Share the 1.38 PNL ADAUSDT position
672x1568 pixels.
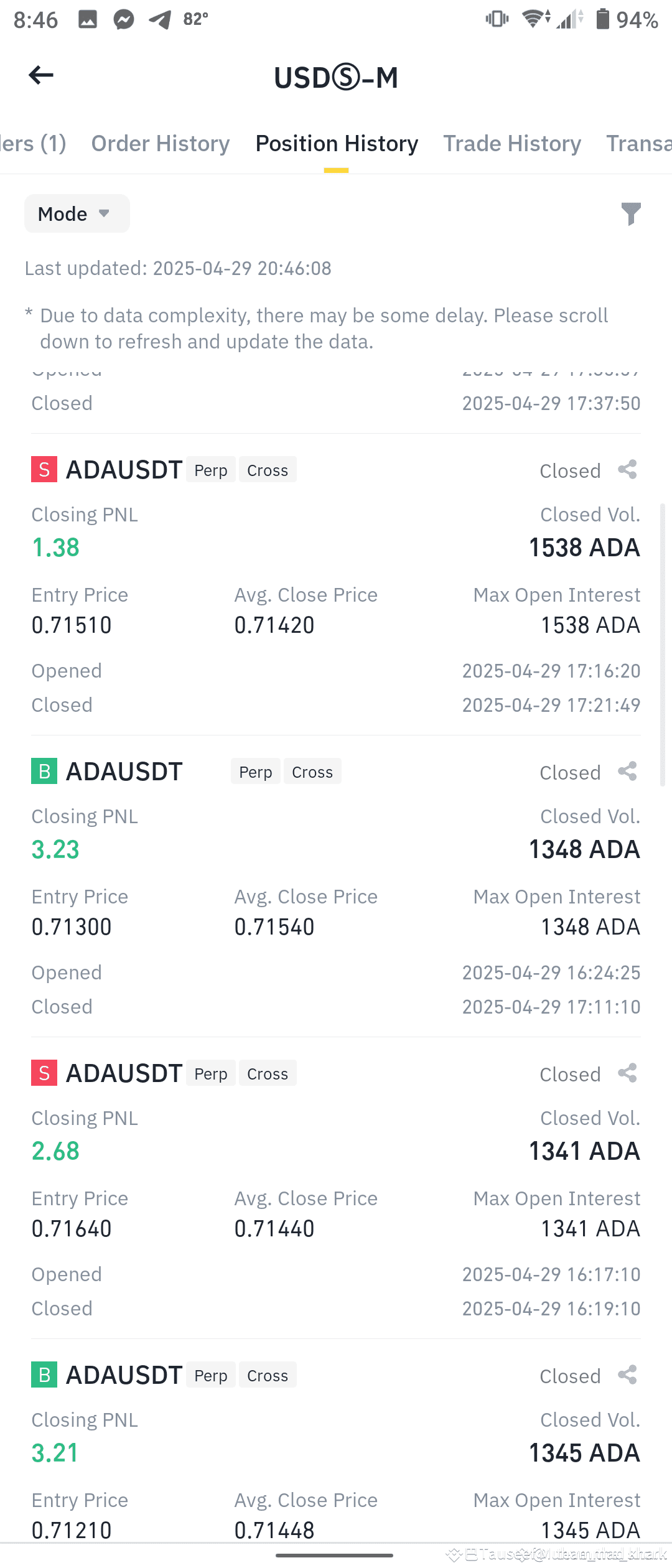coord(627,470)
